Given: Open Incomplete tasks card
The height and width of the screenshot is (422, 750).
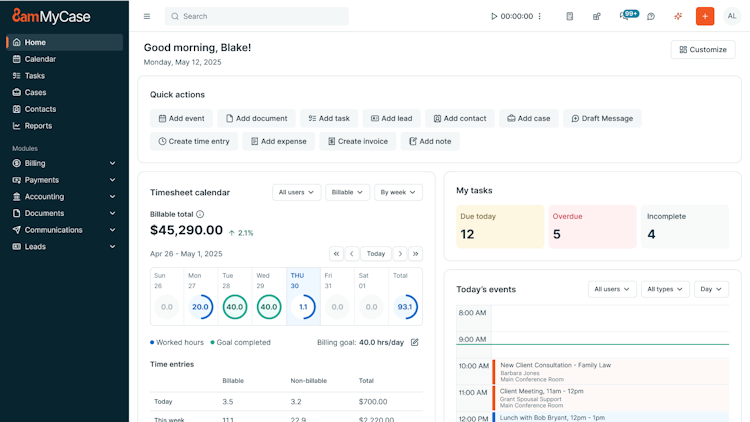Looking at the screenshot, I should [684, 226].
